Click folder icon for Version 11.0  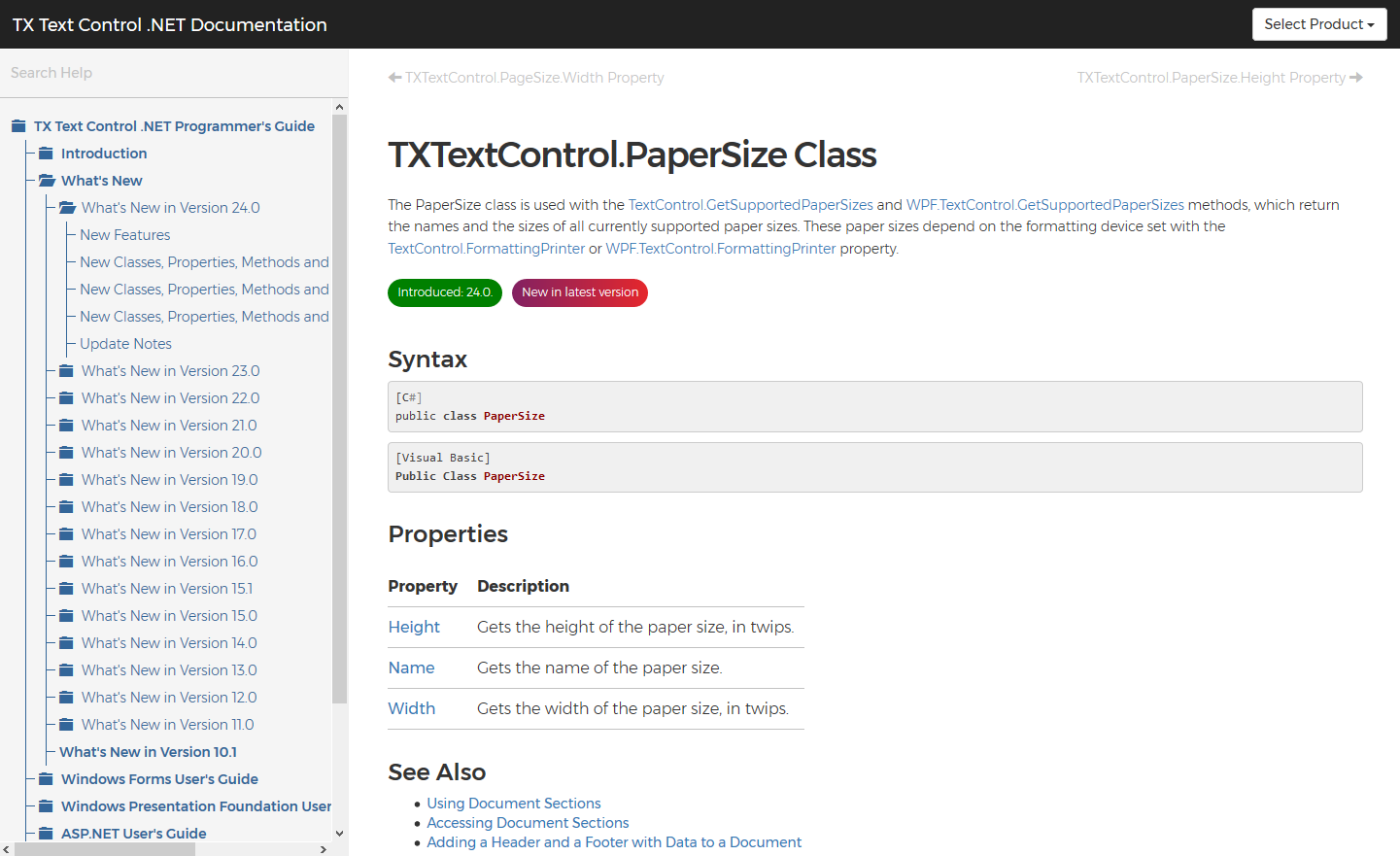point(66,725)
